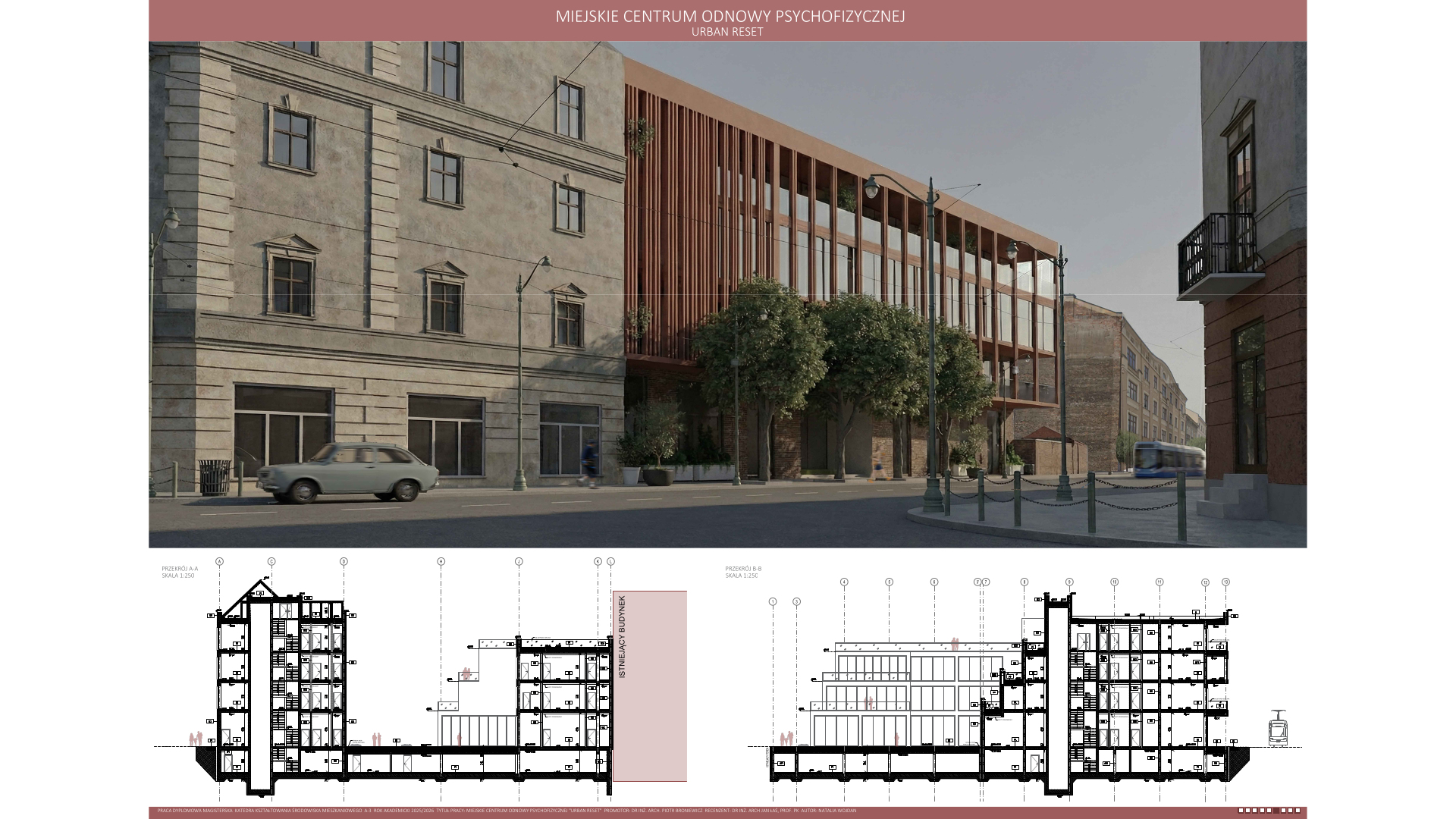
Task: Click grid axis marker H in section A-A
Action: (x=441, y=562)
